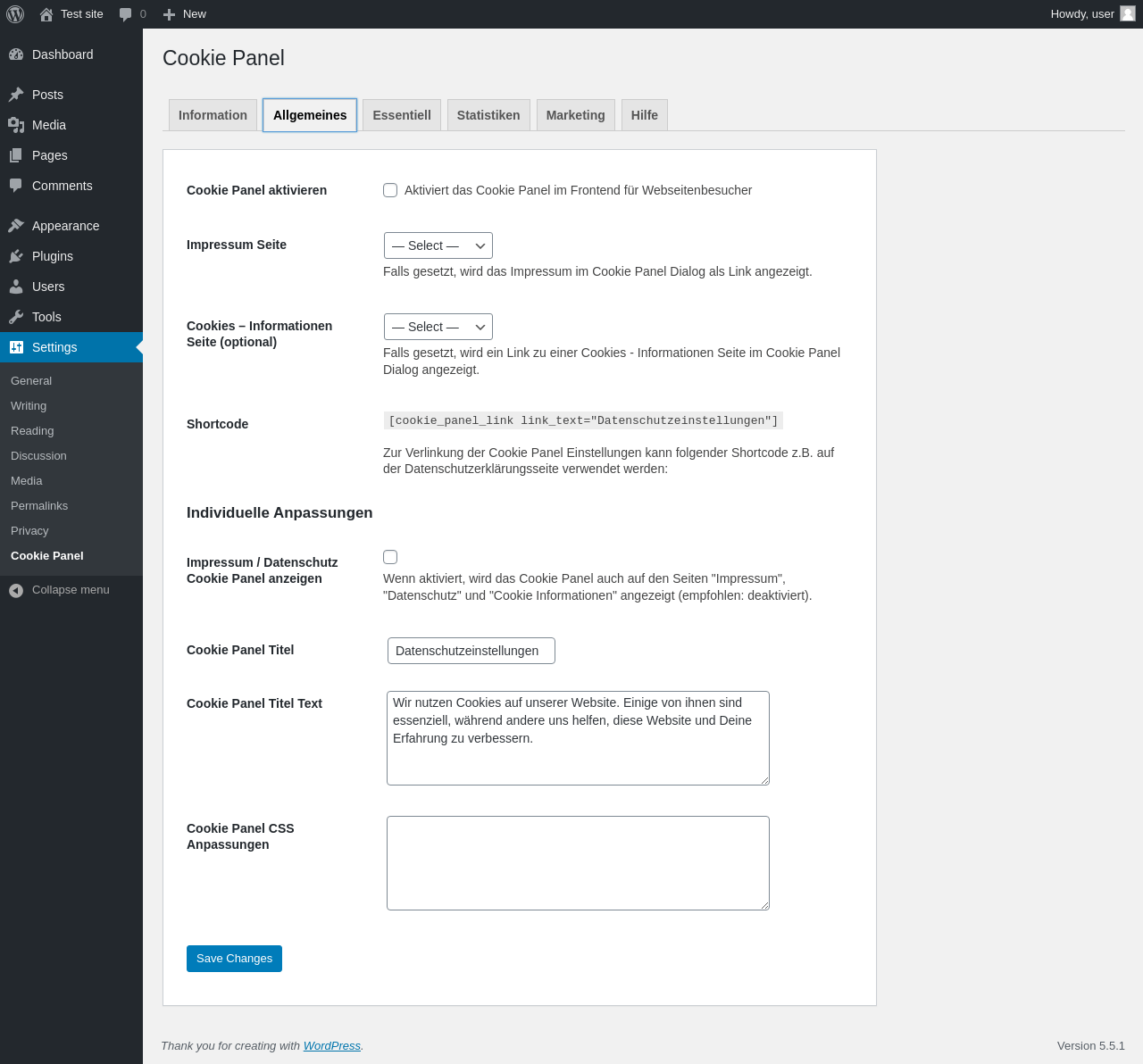Click the Users menu label

click(x=48, y=287)
